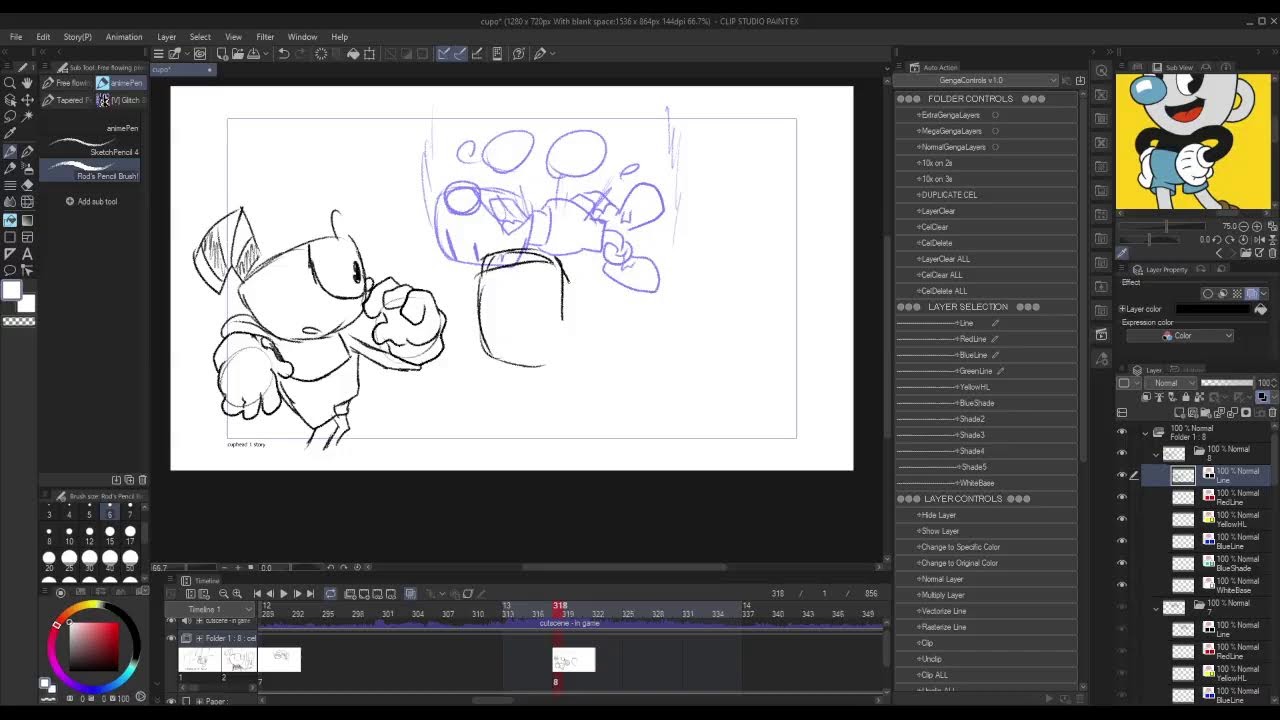Click the Undo arrow in command bar
The width and height of the screenshot is (1280, 720).
(284, 54)
